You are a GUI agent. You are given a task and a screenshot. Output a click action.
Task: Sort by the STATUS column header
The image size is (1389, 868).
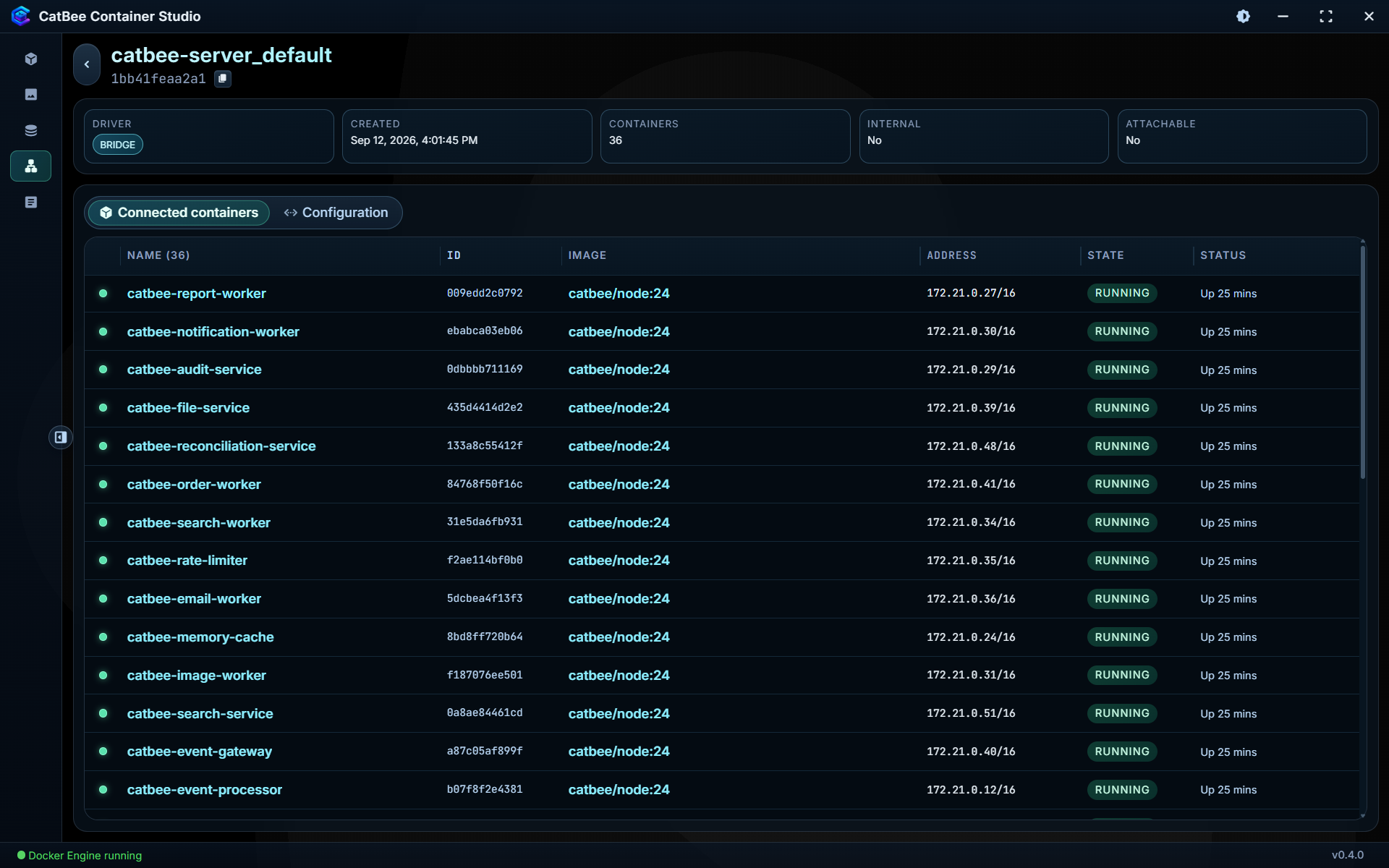[x=1223, y=255]
